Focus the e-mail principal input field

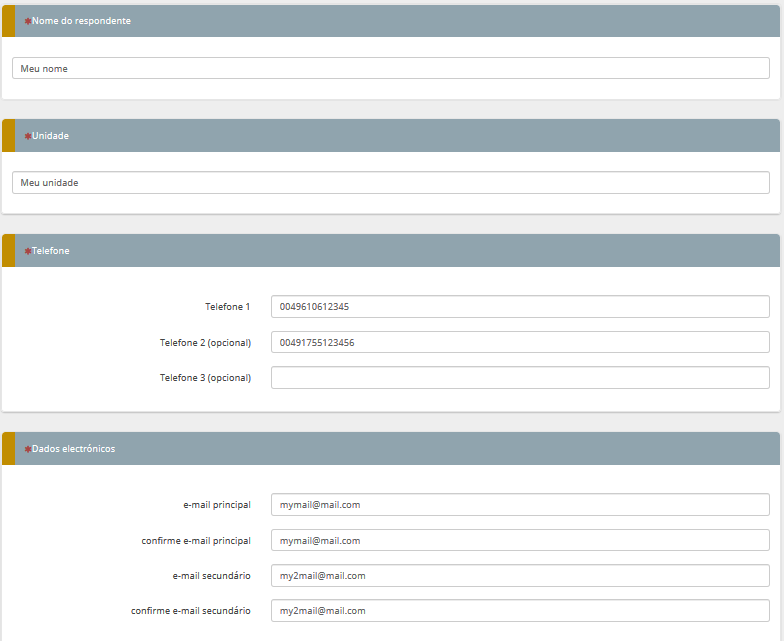pyautogui.click(x=520, y=505)
